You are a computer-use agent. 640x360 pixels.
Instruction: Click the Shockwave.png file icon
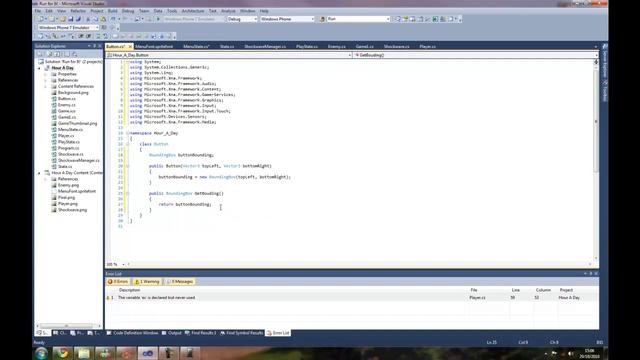(54, 210)
